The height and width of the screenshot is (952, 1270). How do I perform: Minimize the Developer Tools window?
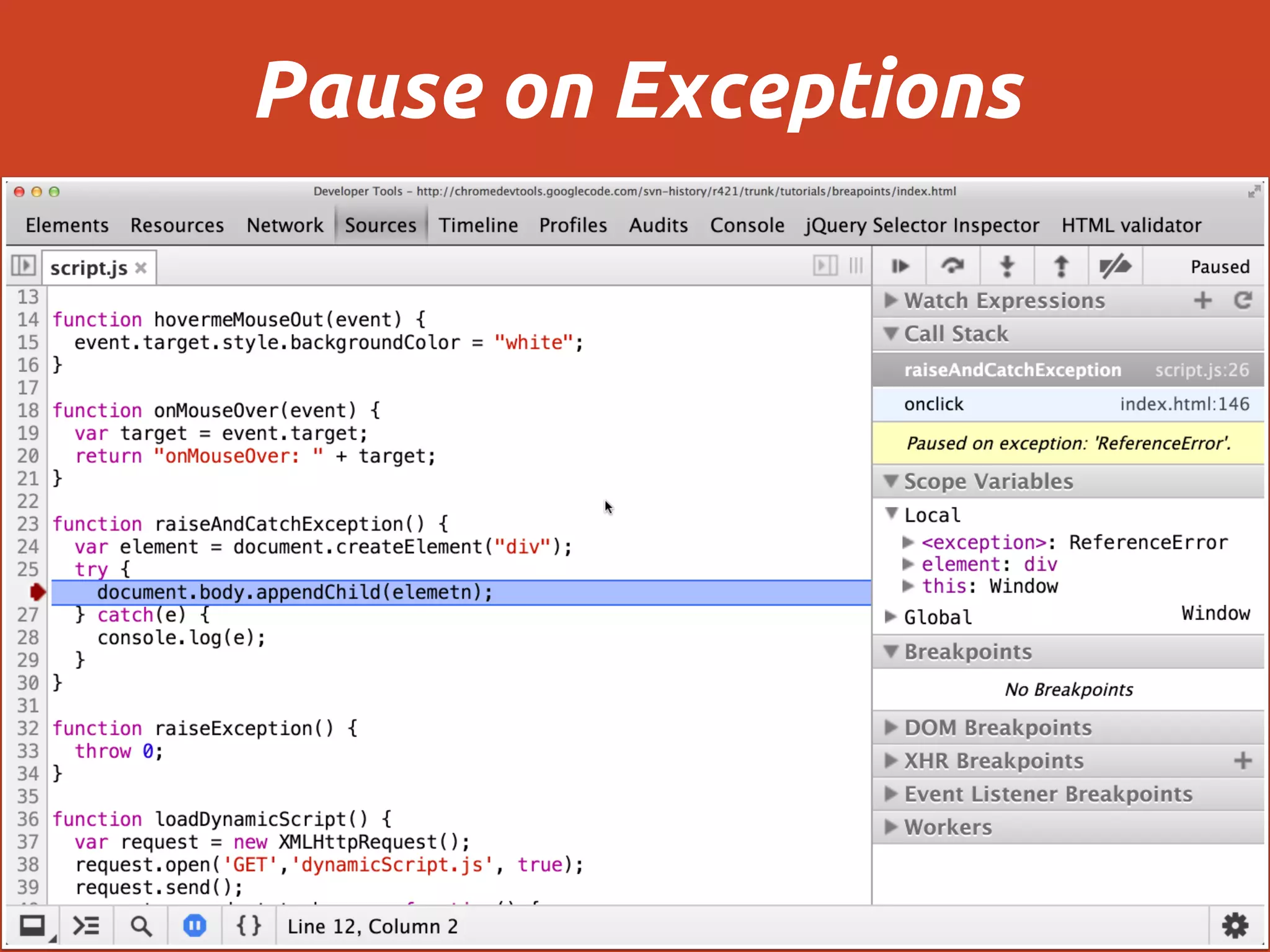tap(37, 192)
